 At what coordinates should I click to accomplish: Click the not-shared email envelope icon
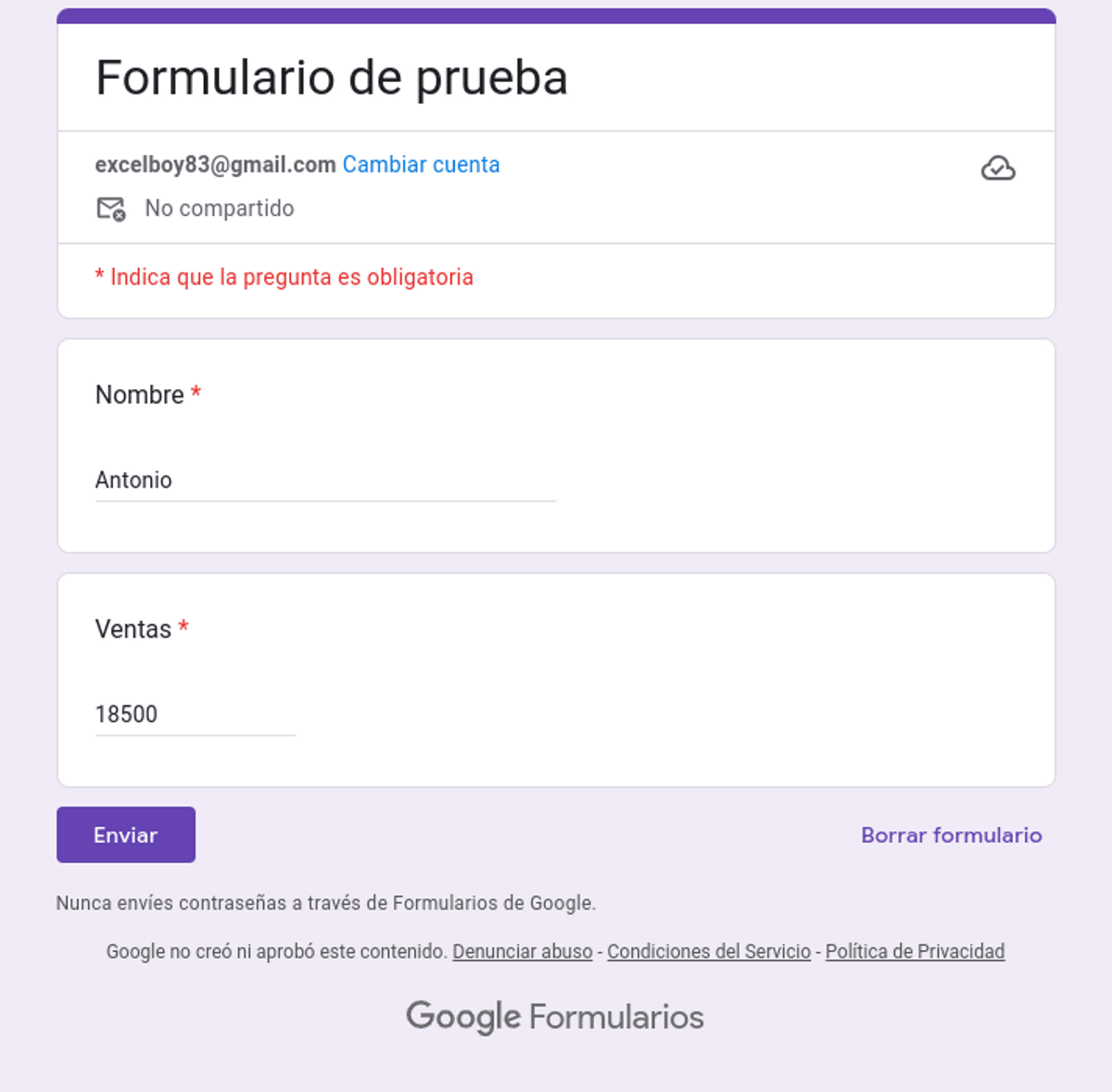coord(111,209)
